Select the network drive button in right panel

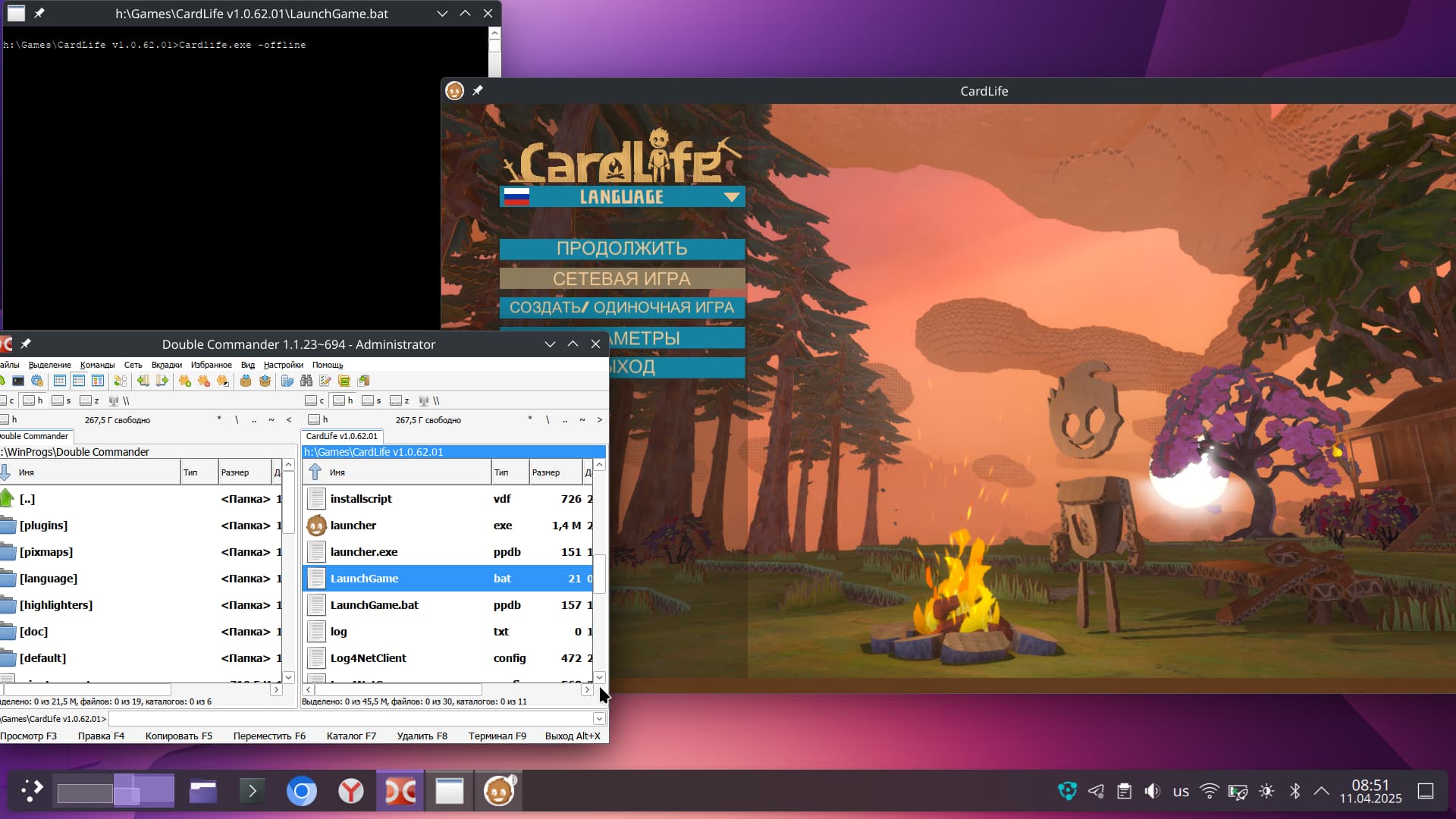(429, 400)
